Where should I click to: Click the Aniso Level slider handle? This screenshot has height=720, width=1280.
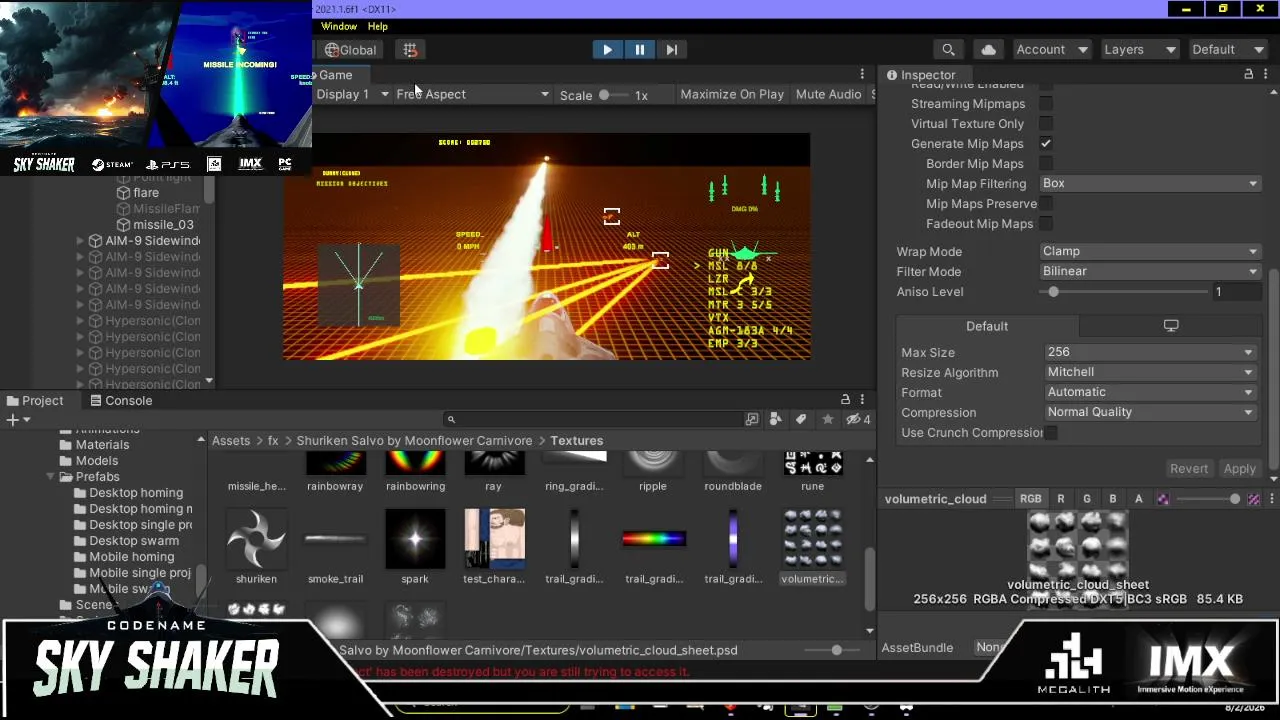(1054, 292)
